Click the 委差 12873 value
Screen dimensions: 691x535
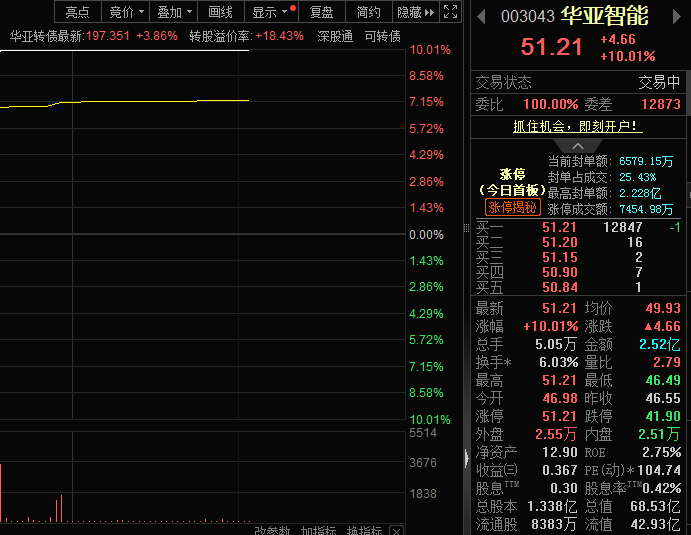[x=661, y=104]
